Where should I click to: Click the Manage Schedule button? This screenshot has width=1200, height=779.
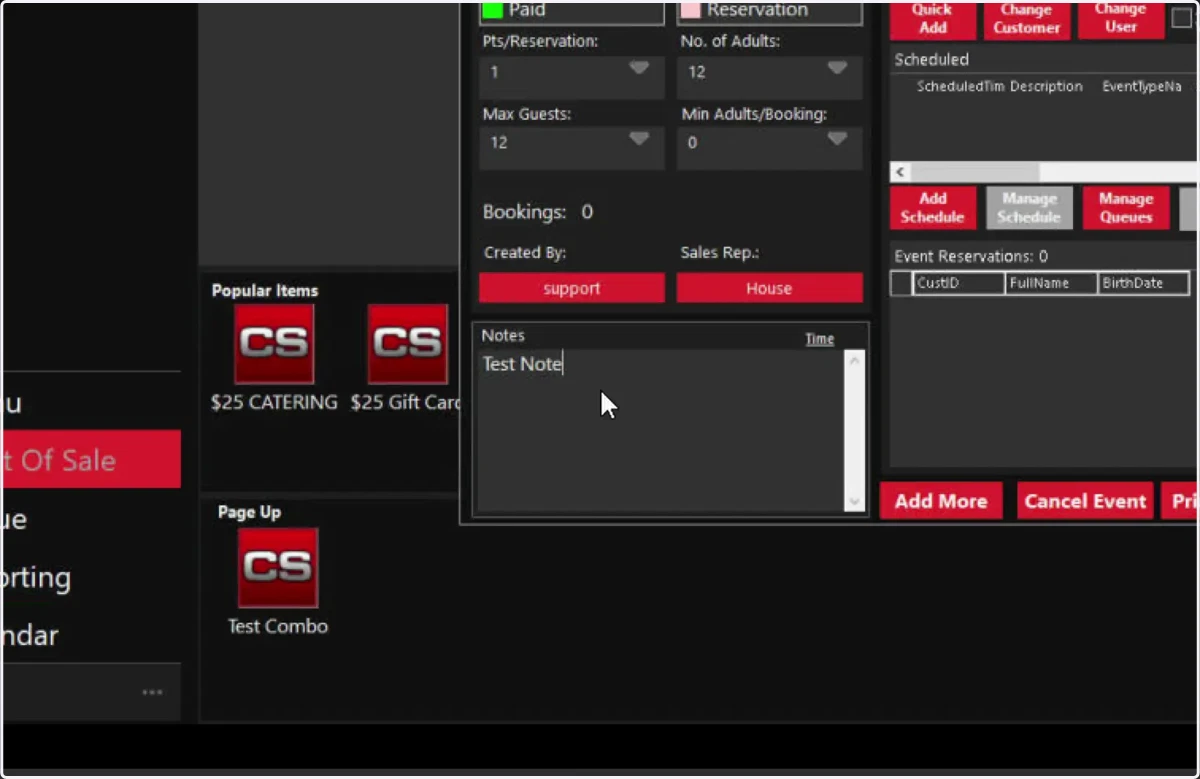(x=1029, y=208)
